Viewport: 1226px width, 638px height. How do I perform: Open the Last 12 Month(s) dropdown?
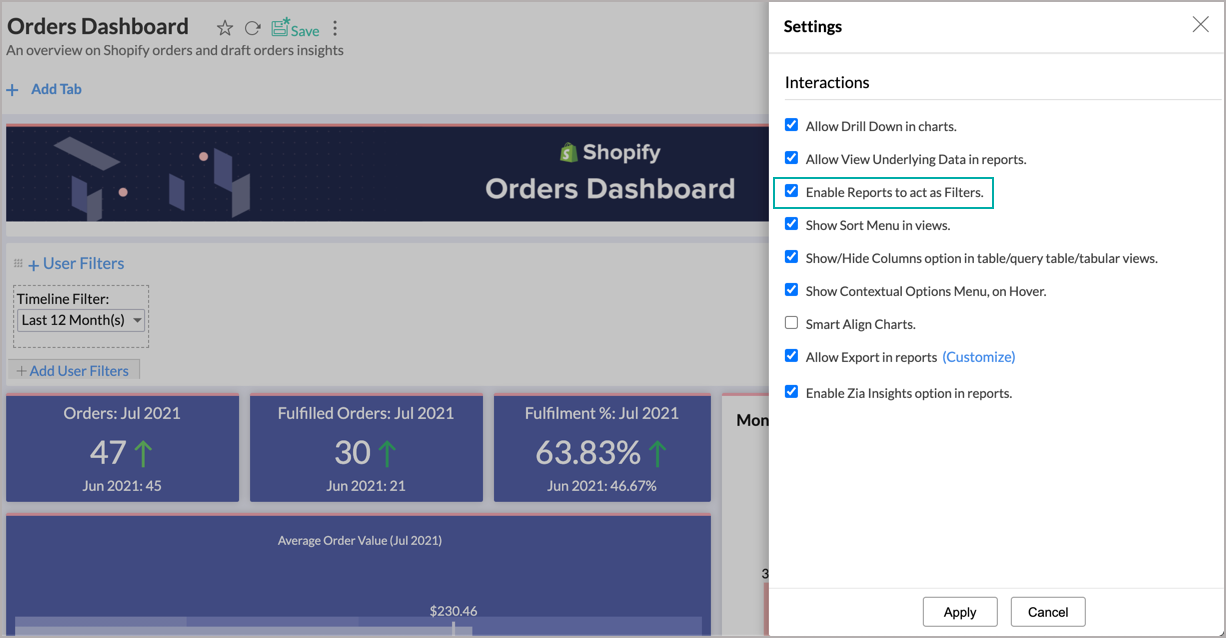coord(81,320)
